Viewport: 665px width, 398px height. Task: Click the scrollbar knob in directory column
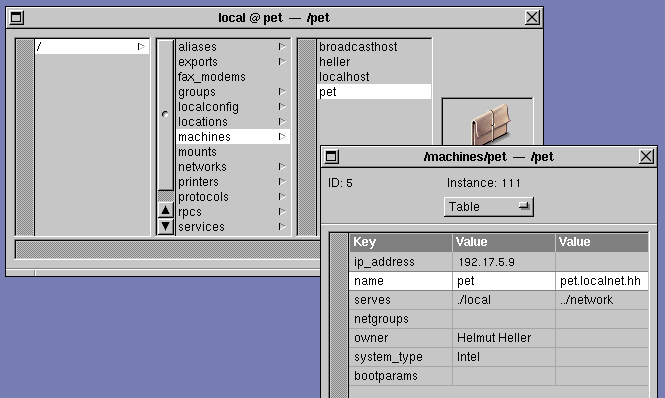(165, 115)
